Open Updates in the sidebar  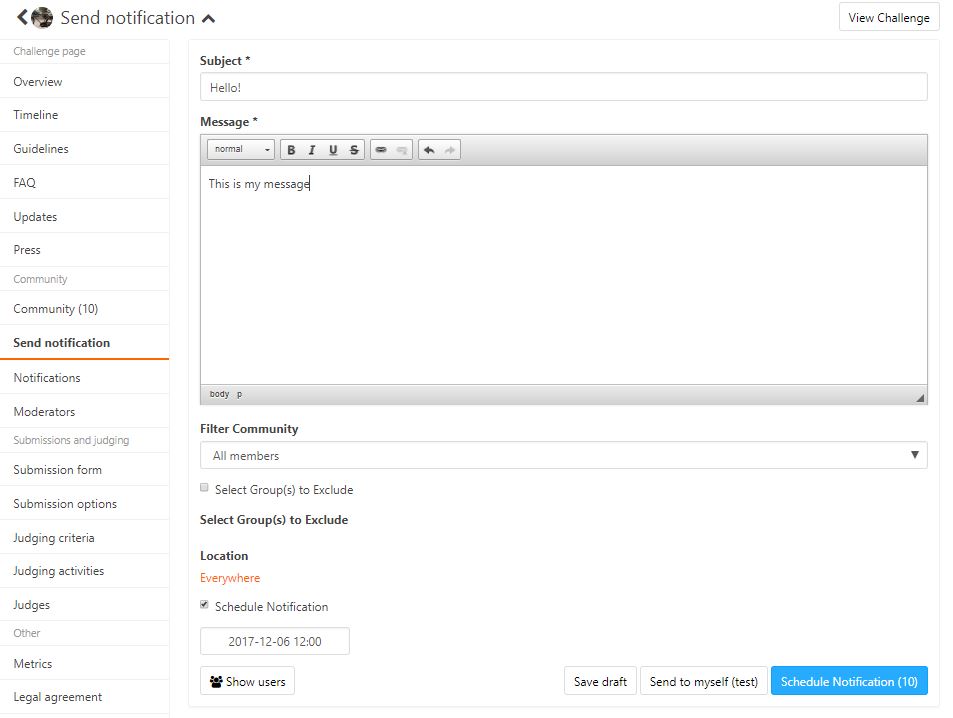(84, 216)
